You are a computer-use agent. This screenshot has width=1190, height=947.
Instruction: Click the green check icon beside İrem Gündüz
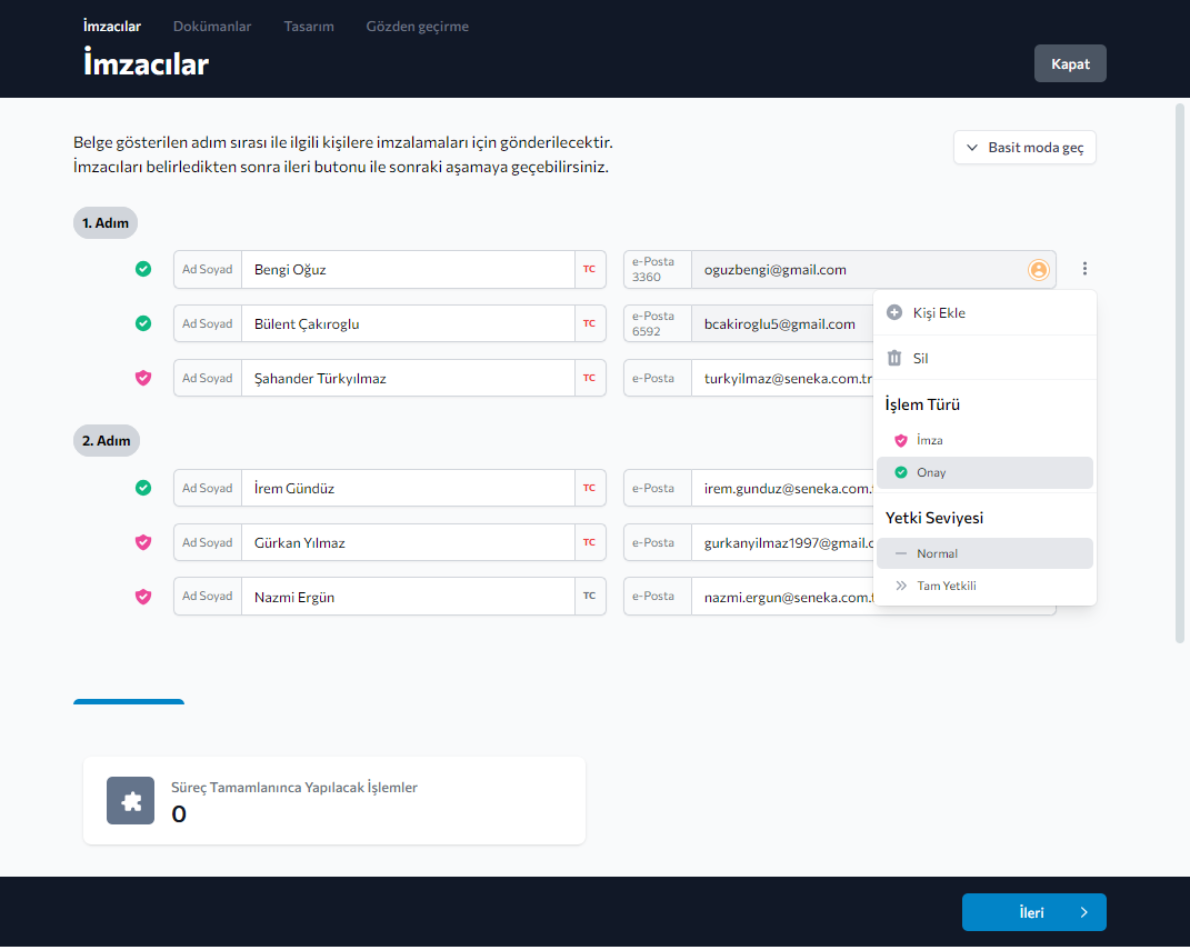(x=143, y=488)
